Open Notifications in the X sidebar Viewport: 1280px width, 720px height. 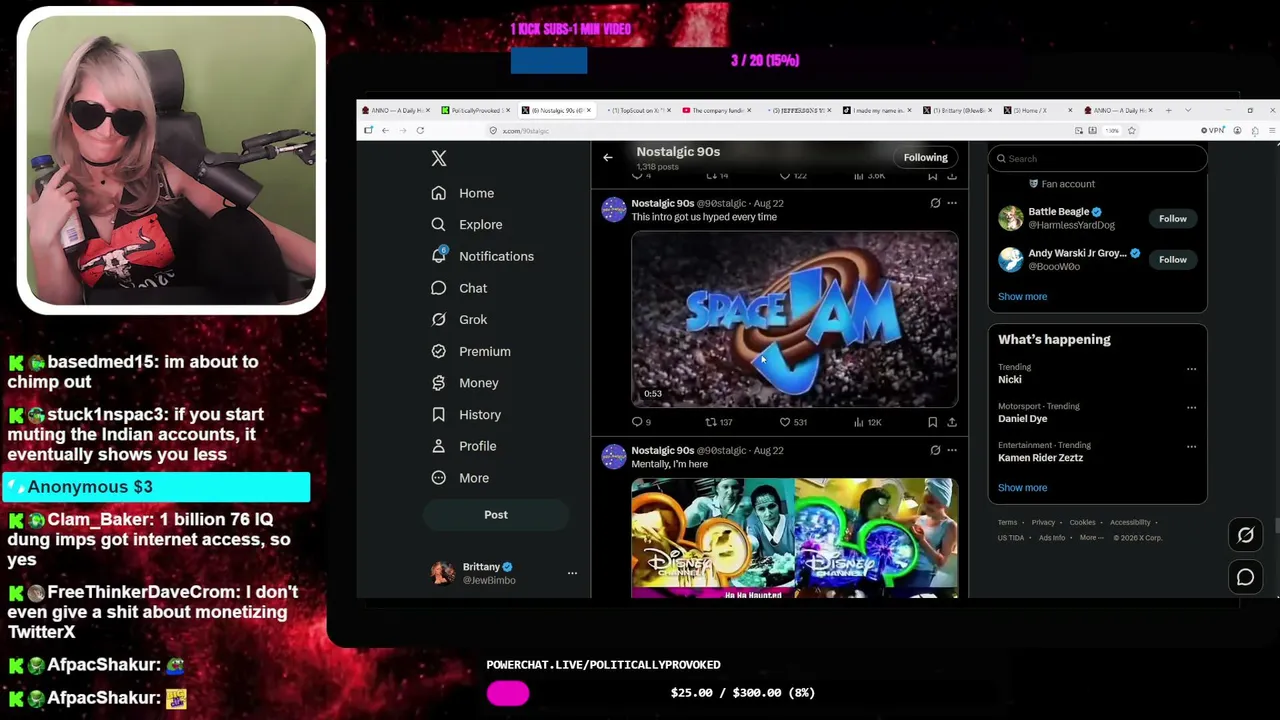pos(483,256)
